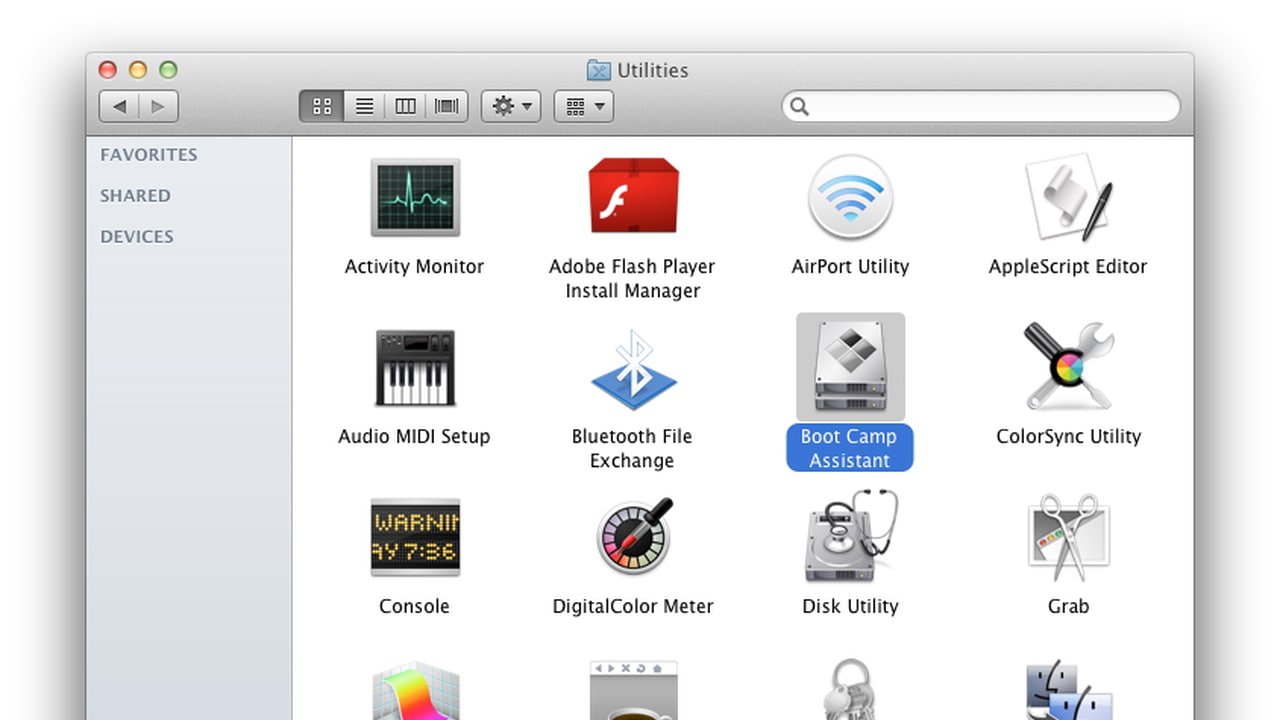The image size is (1280, 720).
Task: Select the Grab scissors icon
Action: [x=1068, y=537]
